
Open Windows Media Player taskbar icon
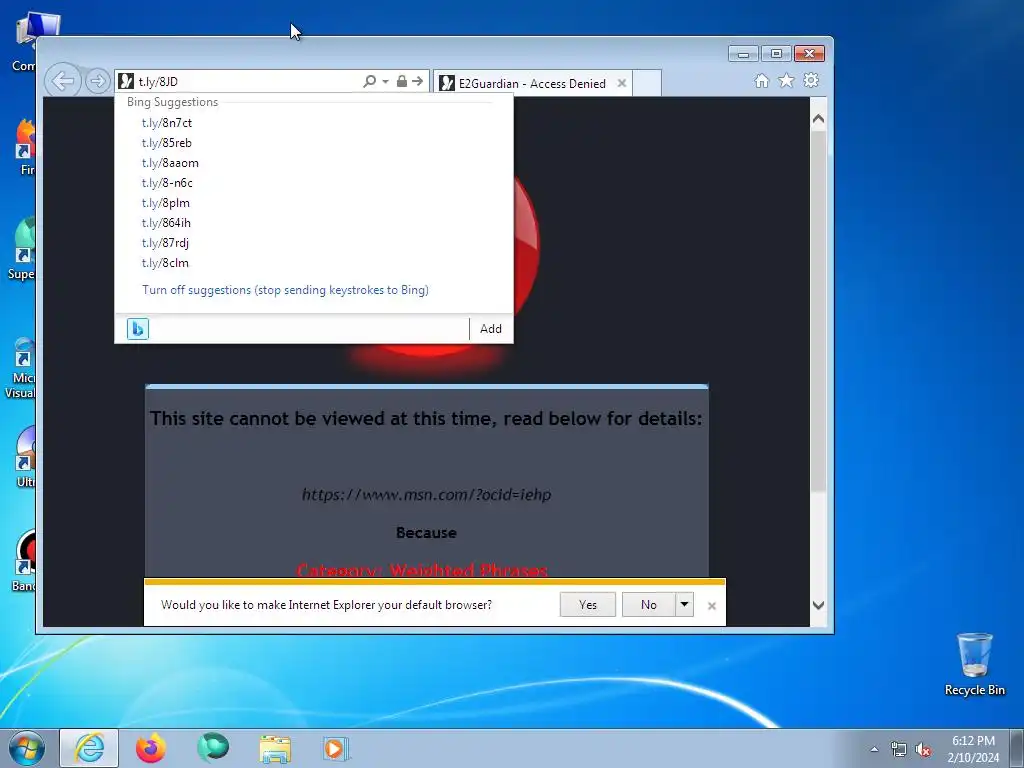[336, 748]
